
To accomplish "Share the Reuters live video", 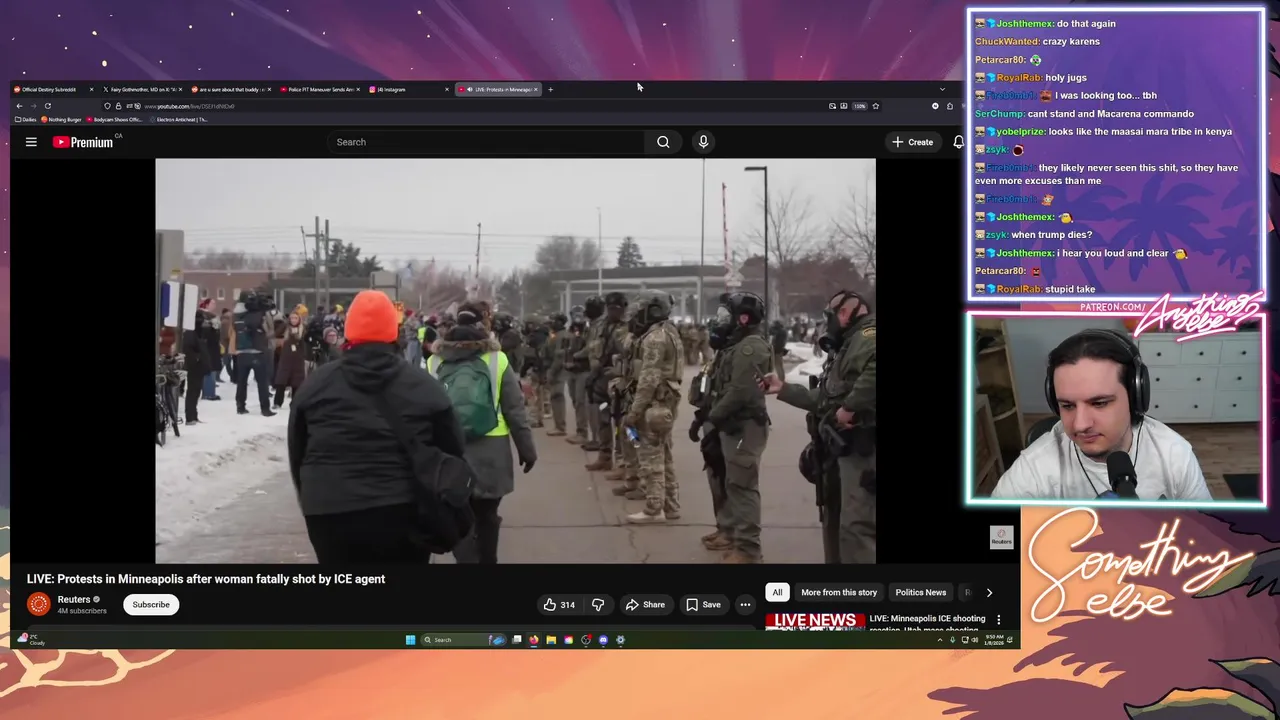I will tap(645, 604).
